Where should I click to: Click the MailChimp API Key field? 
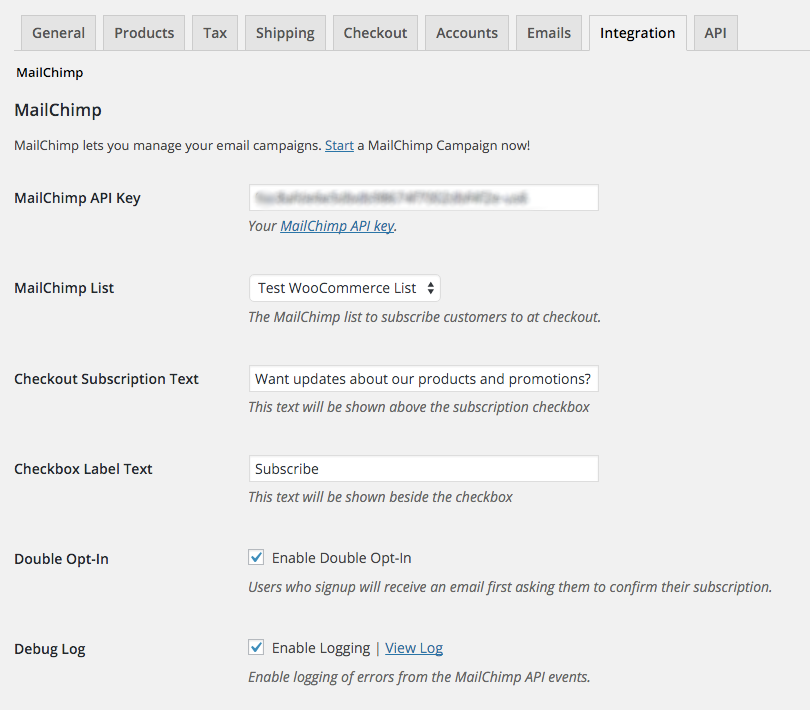coord(423,198)
